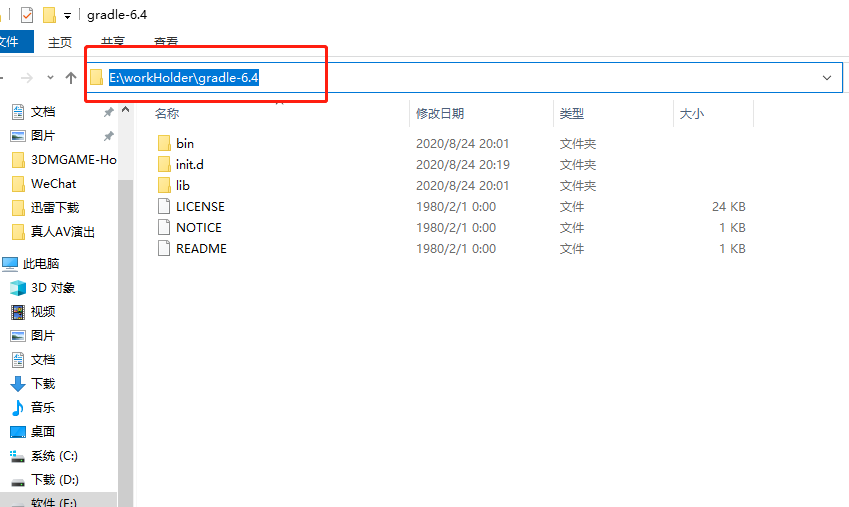The width and height of the screenshot is (849, 507).
Task: Open 视频 under 此电脑
Action: pyautogui.click(x=43, y=311)
